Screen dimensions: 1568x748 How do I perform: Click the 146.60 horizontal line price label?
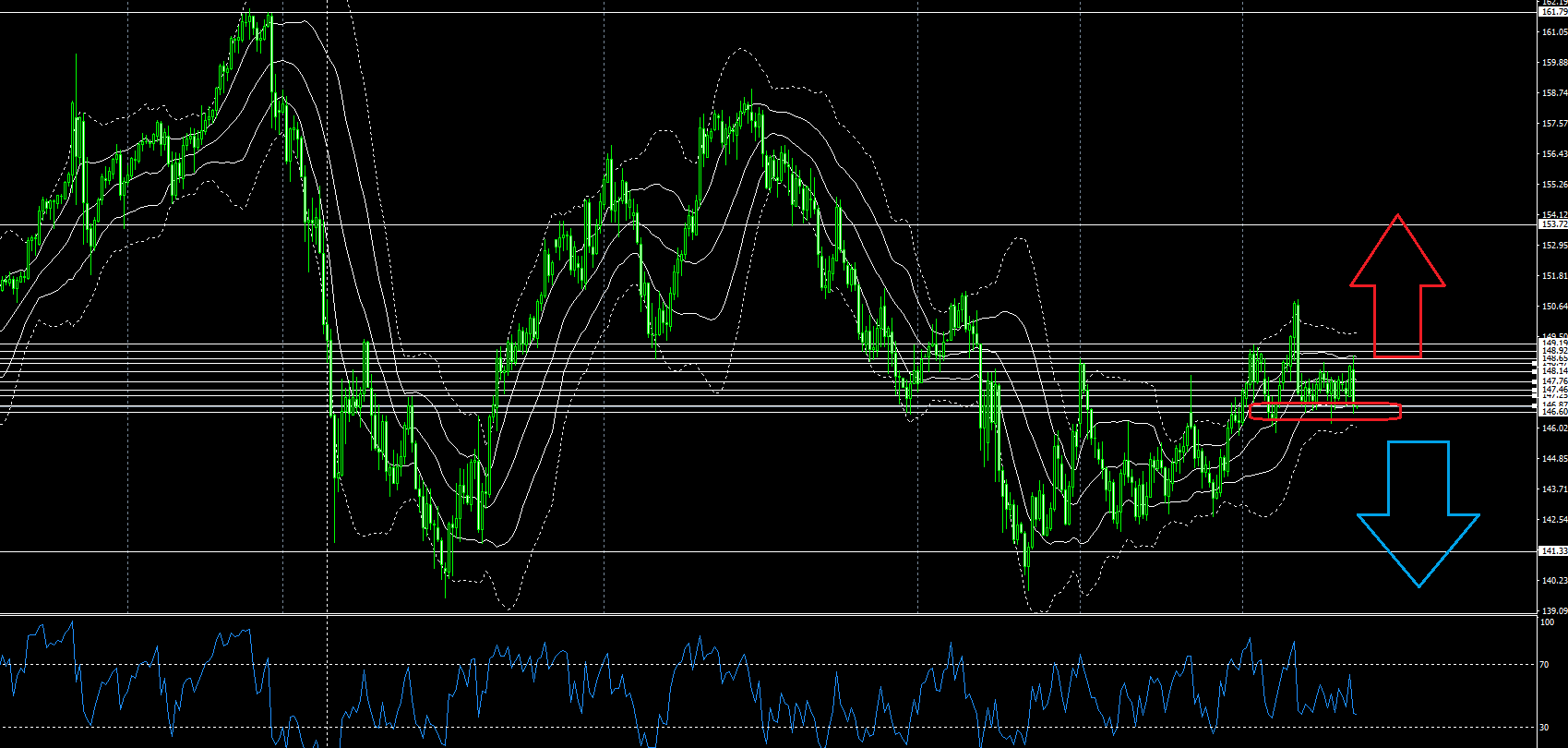1553,412
